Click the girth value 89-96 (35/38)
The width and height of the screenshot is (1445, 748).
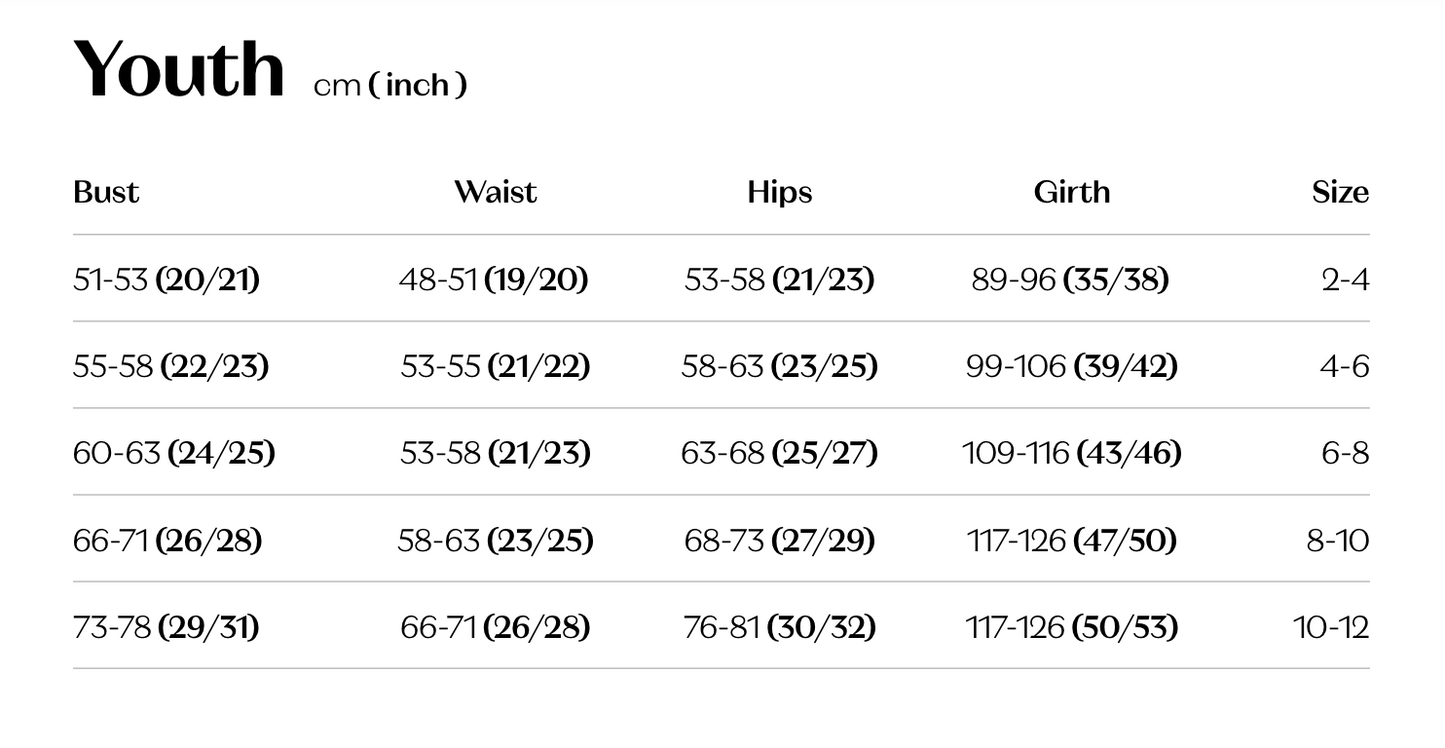pyautogui.click(x=1070, y=280)
